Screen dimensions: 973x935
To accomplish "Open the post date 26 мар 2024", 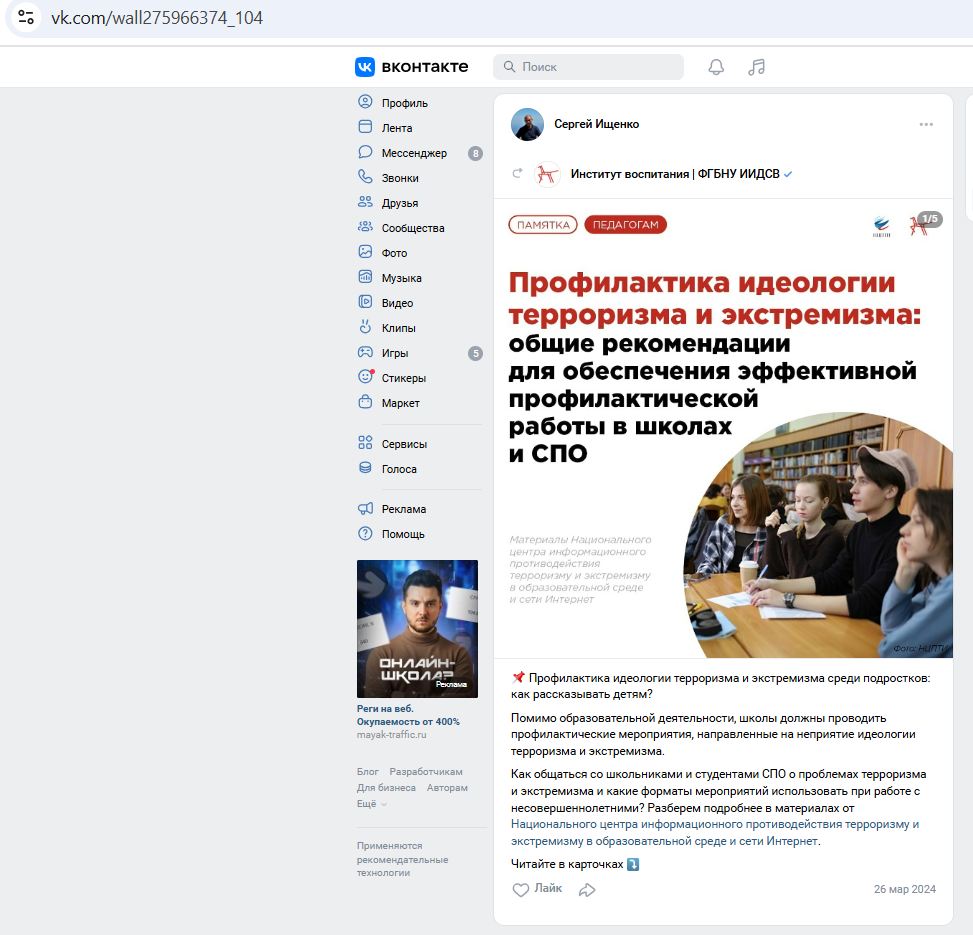I will (904, 889).
